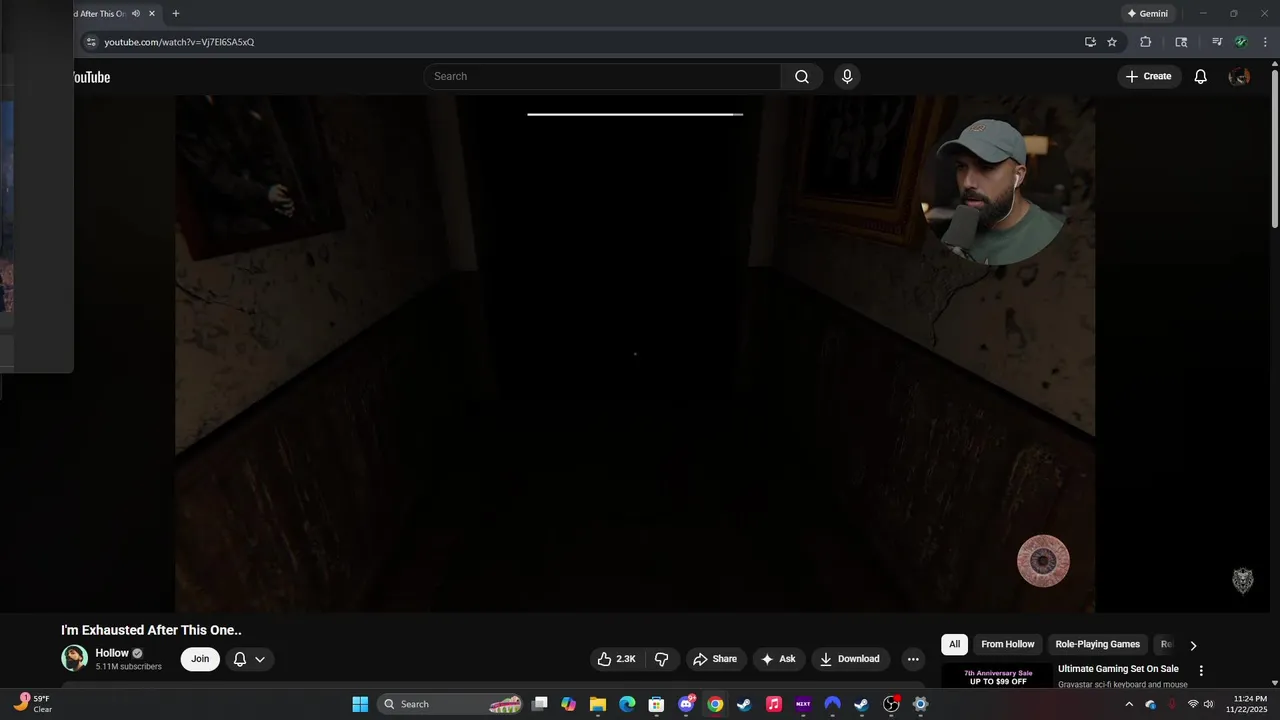The image size is (1280, 720).
Task: Open the Settings gear on the taskbar
Action: [920, 704]
